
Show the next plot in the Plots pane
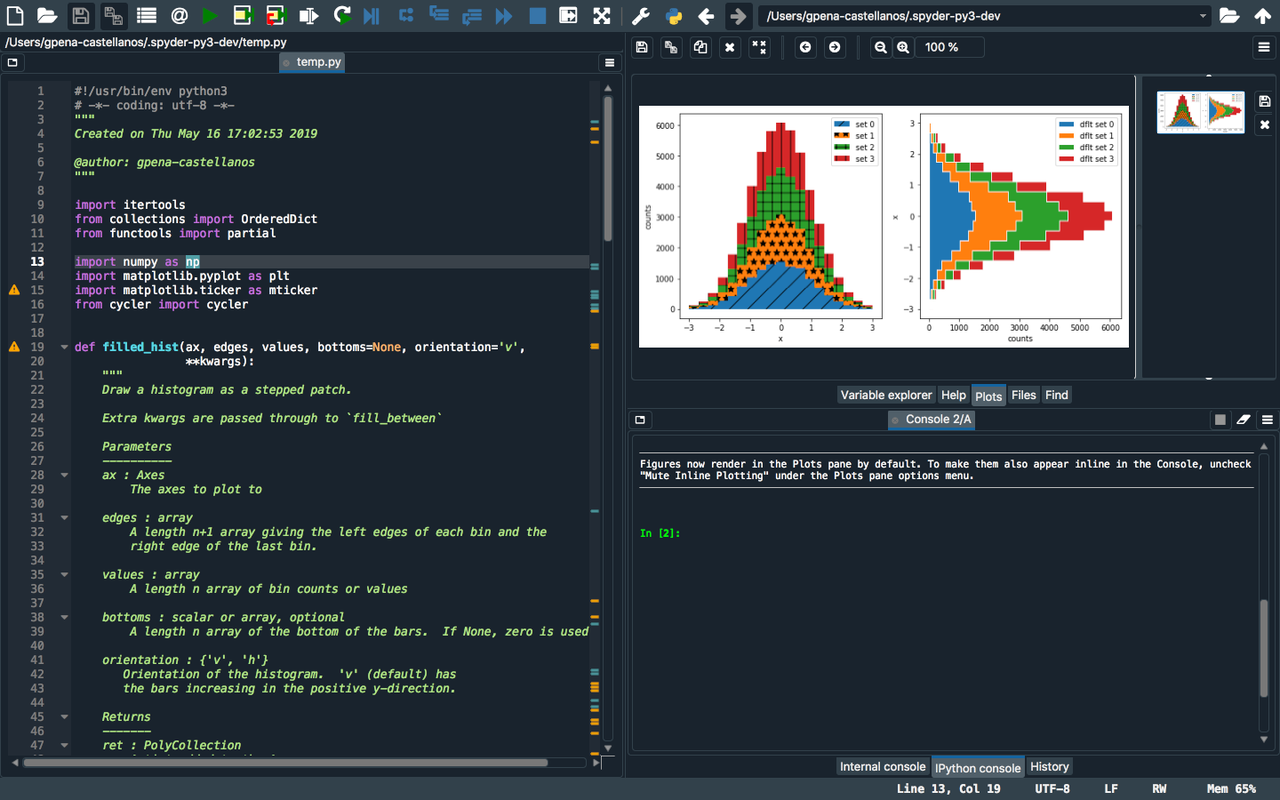(x=834, y=47)
